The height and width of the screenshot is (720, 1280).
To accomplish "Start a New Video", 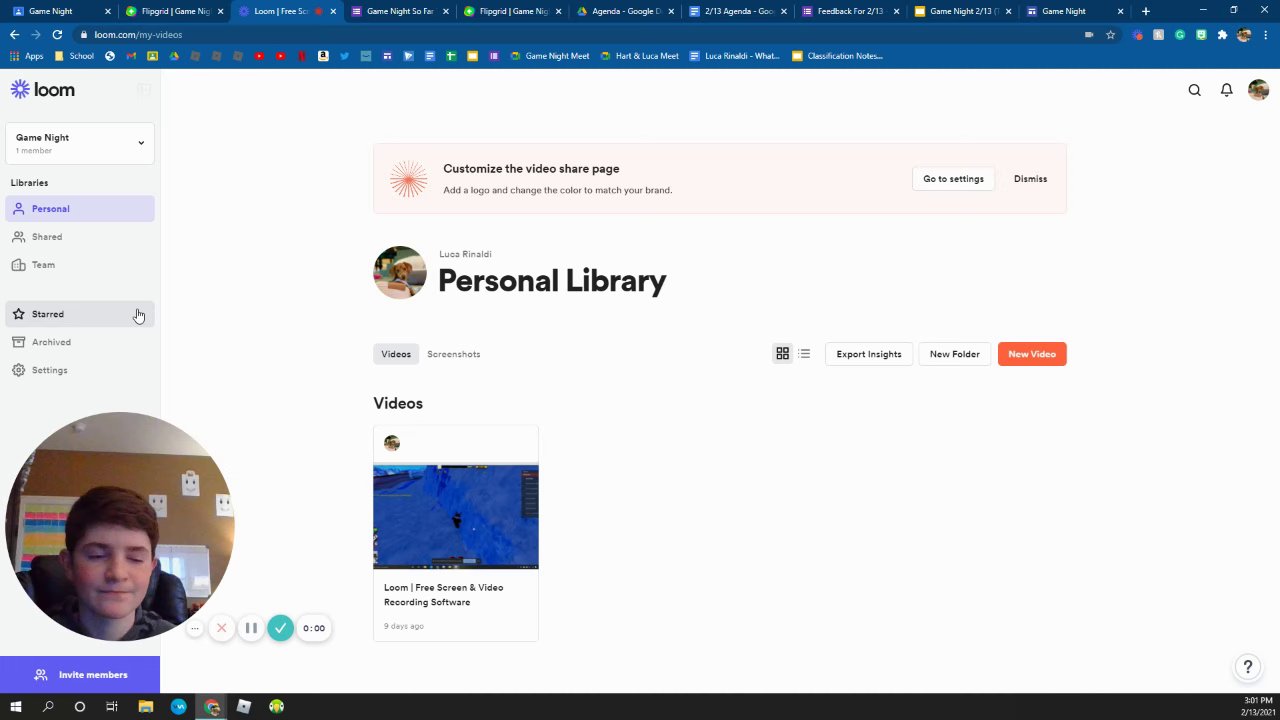I will 1032,354.
